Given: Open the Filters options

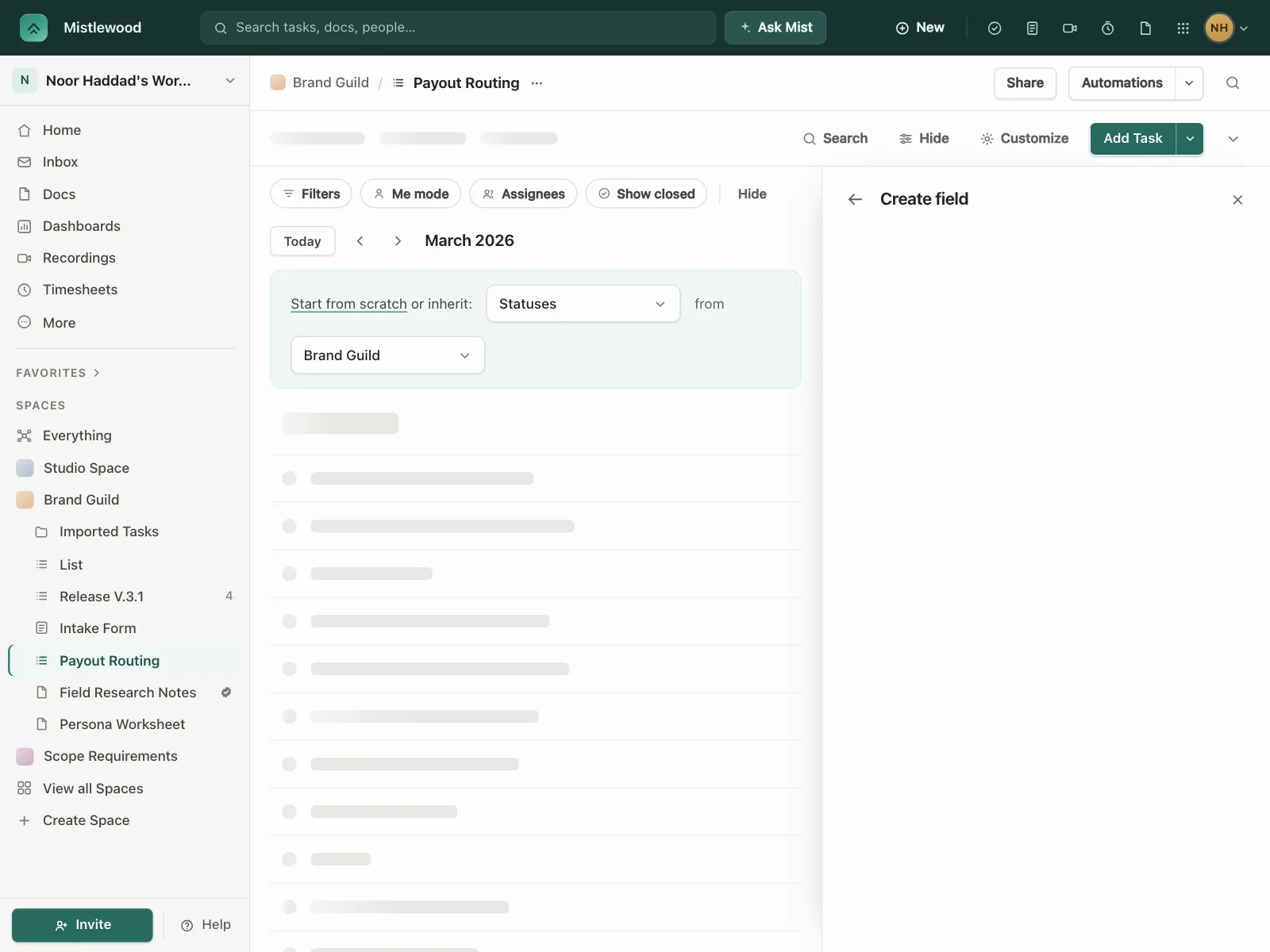Looking at the screenshot, I should click(311, 194).
